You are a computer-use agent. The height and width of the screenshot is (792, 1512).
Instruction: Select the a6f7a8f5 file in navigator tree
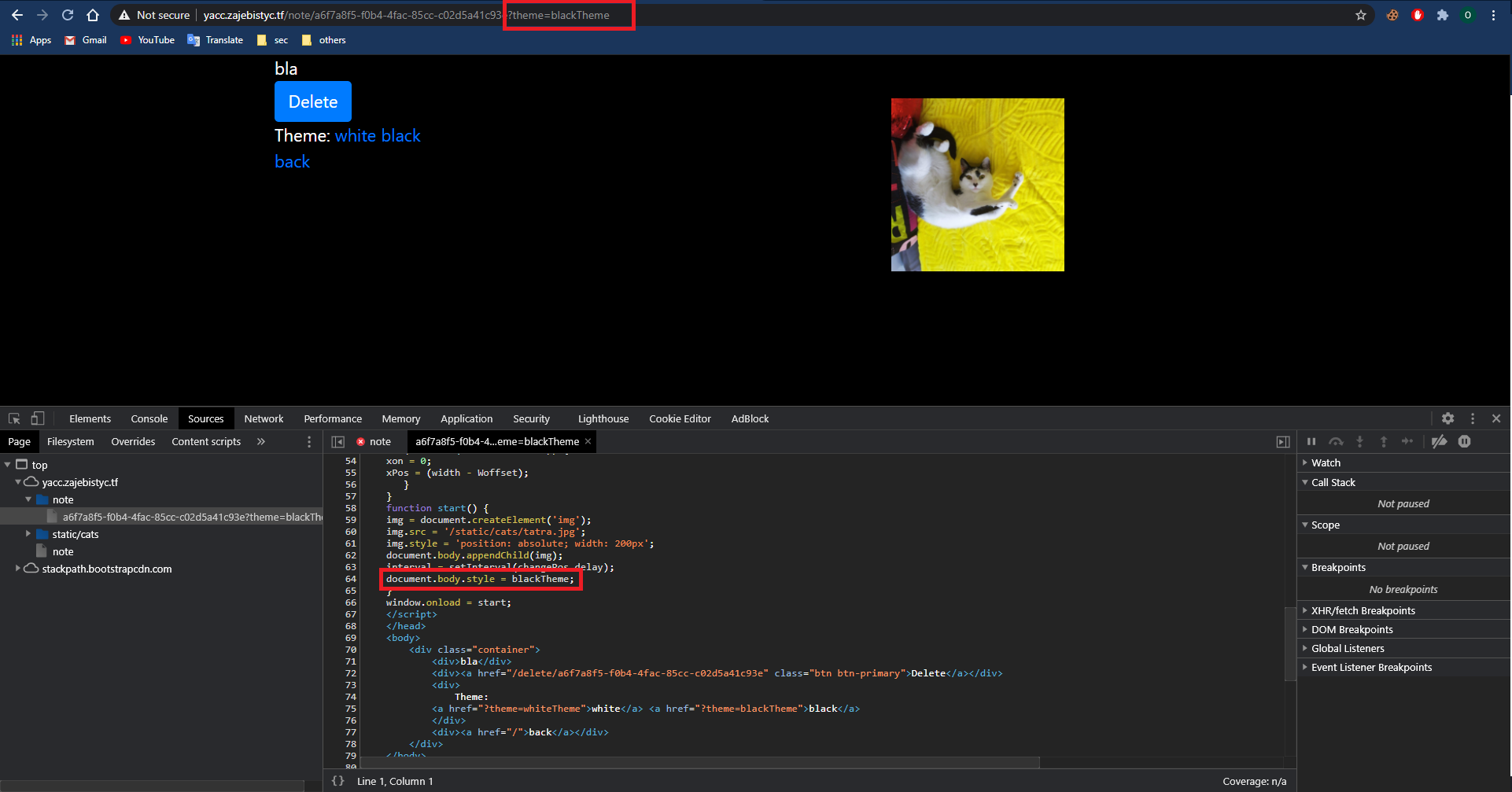161,517
